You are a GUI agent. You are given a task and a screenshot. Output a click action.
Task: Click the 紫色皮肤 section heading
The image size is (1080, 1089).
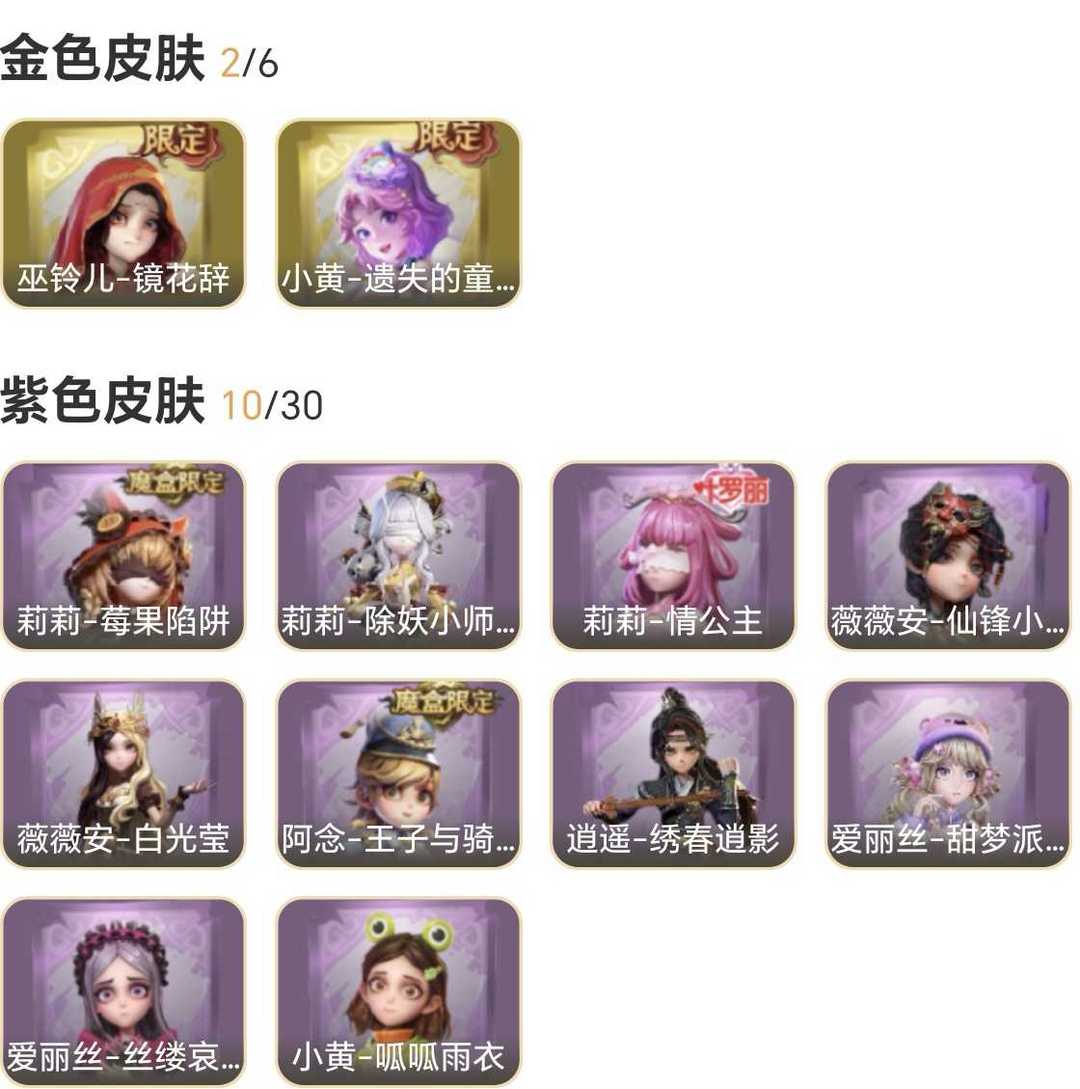(102, 401)
